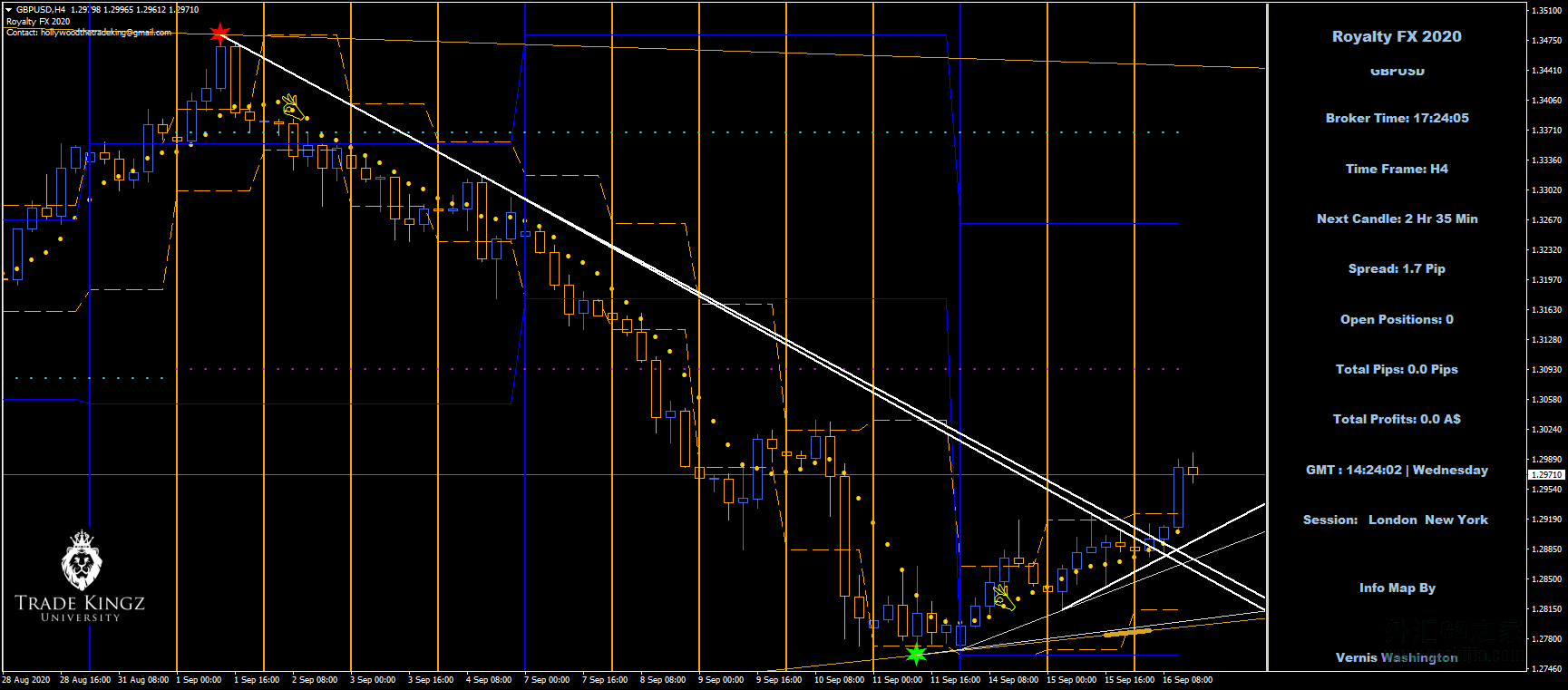The image size is (1568, 690).
Task: Select the 11 Sep 00:00 time axis label
Action: coord(897,680)
